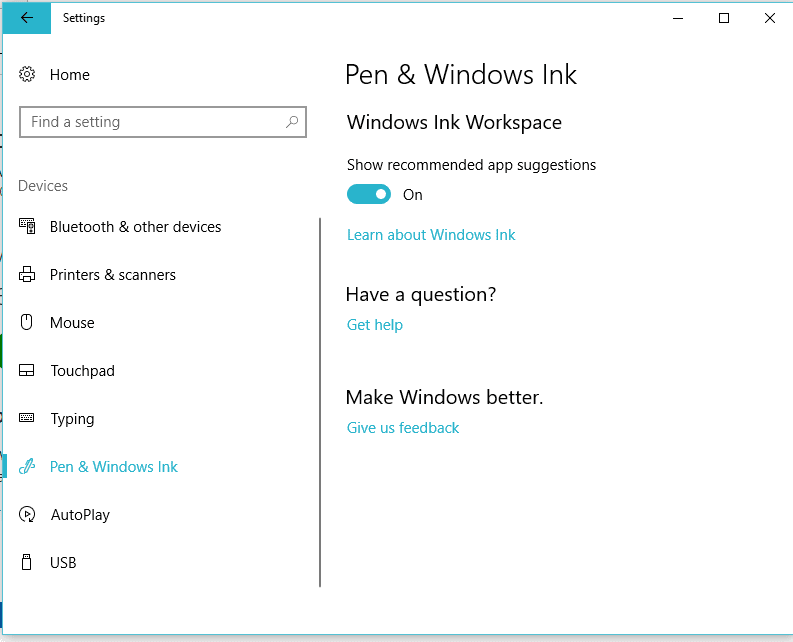Click Give us feedback link
Viewport: 793px width, 642px height.
403,428
